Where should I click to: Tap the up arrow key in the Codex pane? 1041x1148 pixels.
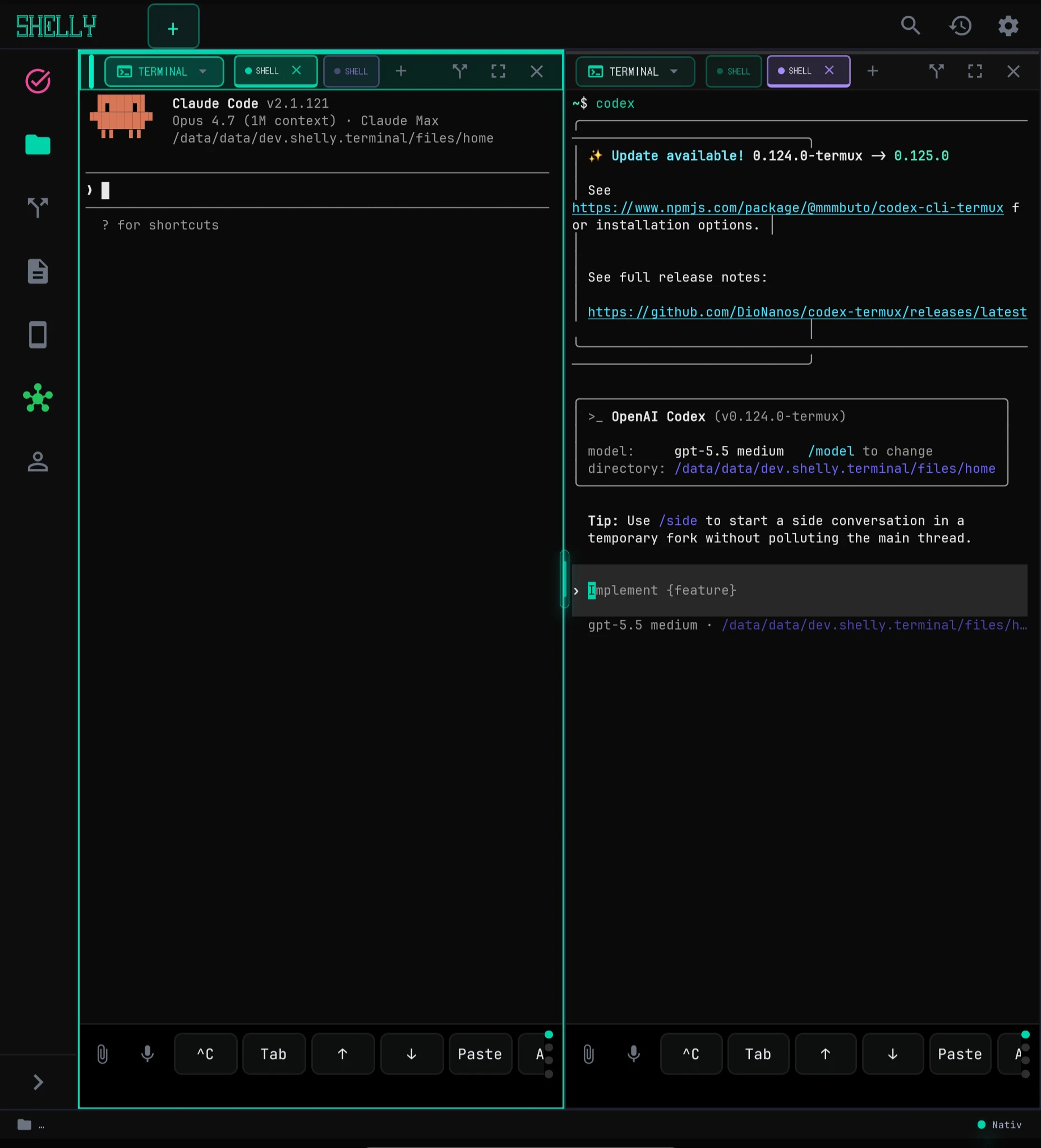(826, 1054)
